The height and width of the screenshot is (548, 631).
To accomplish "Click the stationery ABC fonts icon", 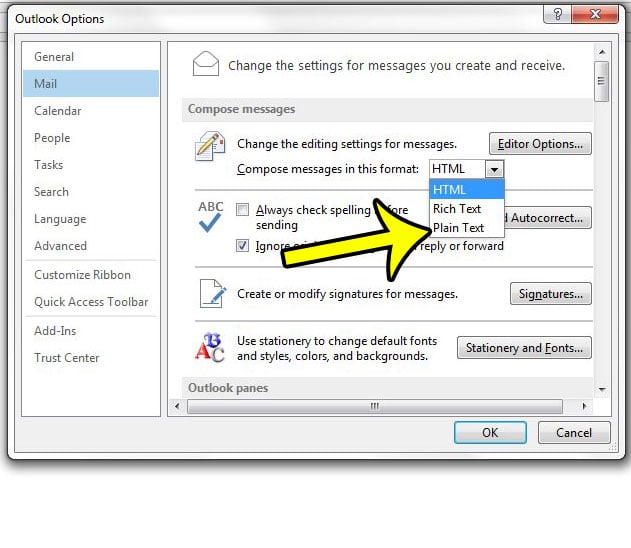I will tap(210, 347).
